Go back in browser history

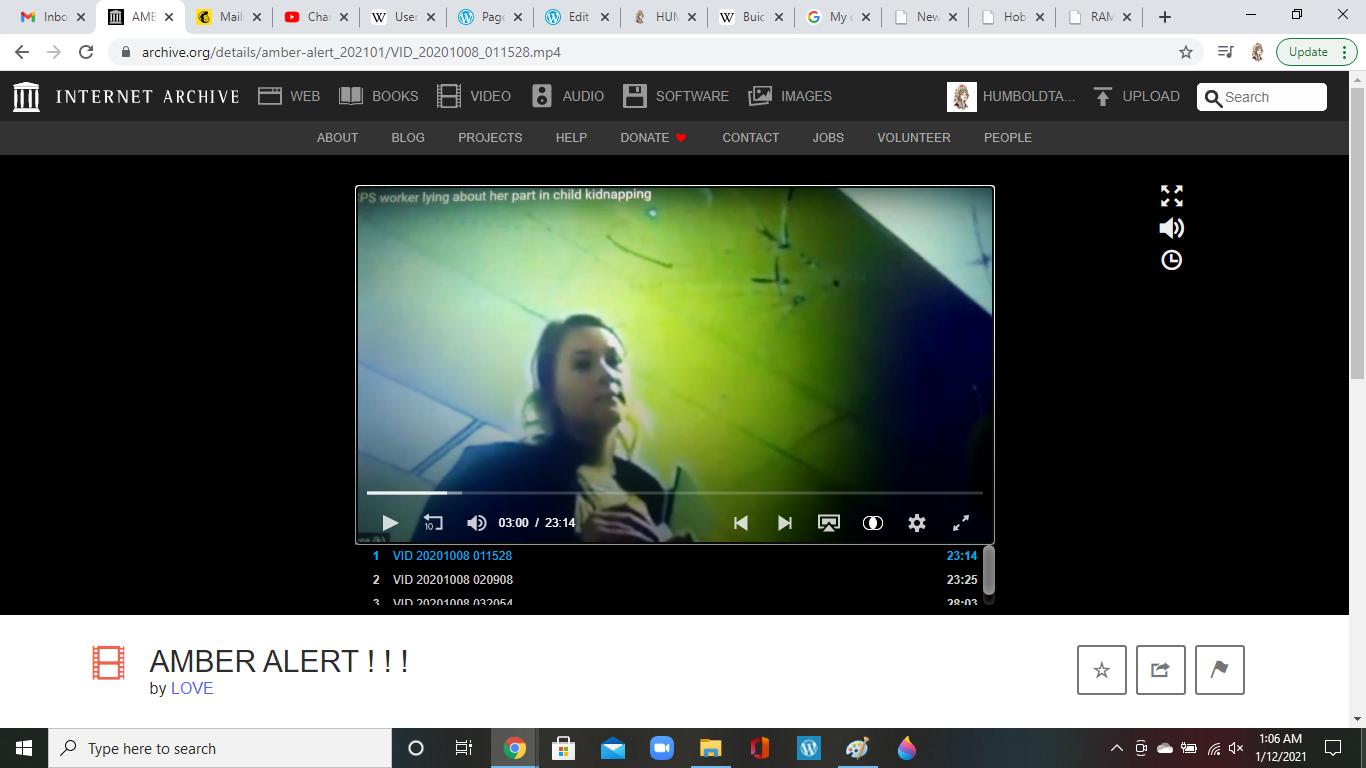click(x=22, y=52)
